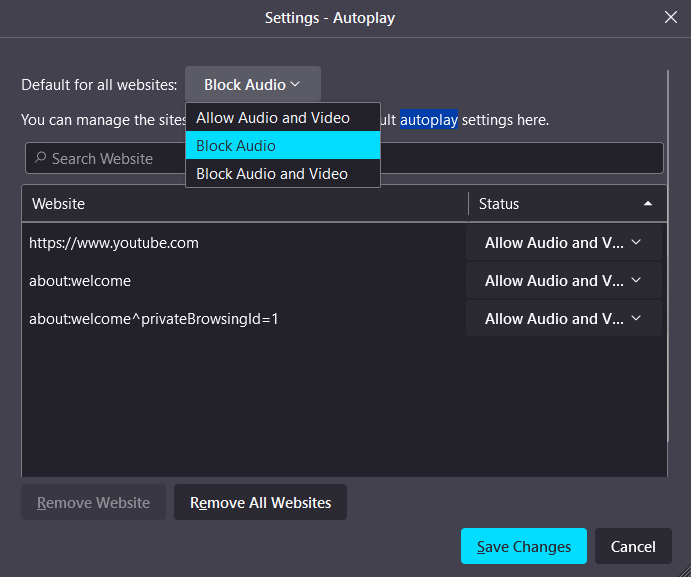Pick Block Audio and Video option
Image resolution: width=691 pixels, height=577 pixels.
pyautogui.click(x=272, y=174)
